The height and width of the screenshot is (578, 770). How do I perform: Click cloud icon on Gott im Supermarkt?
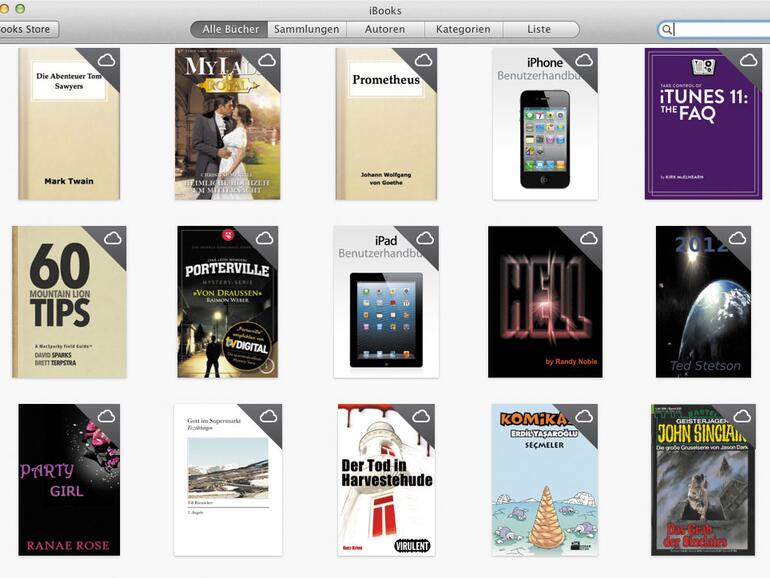coord(269,416)
